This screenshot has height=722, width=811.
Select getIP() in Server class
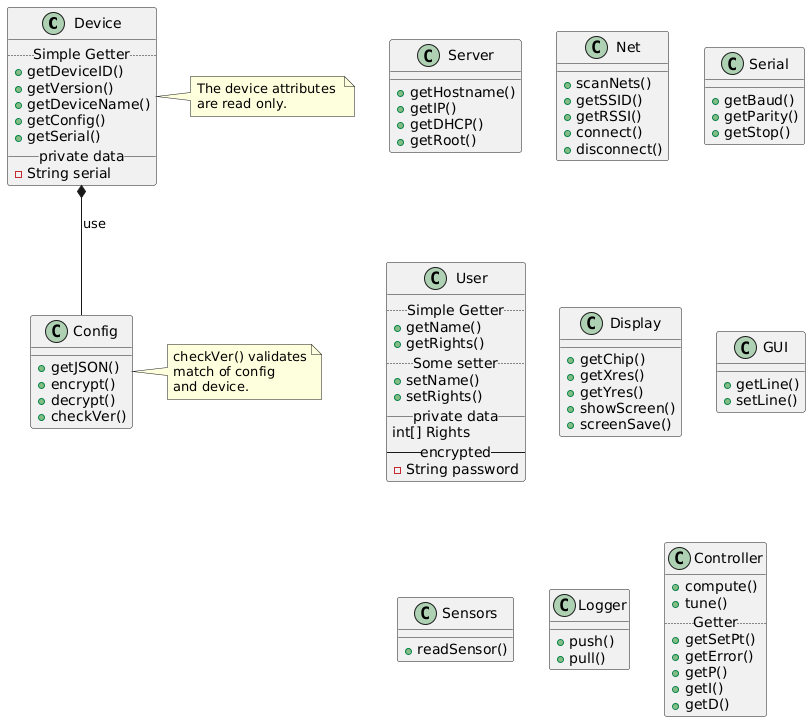coord(433,109)
